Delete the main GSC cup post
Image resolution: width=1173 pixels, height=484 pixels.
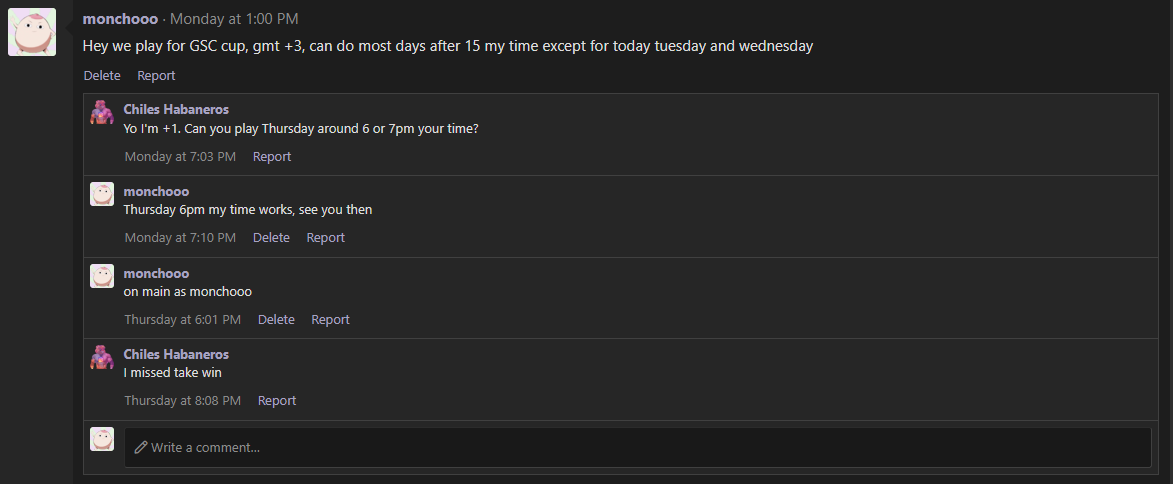pos(102,76)
